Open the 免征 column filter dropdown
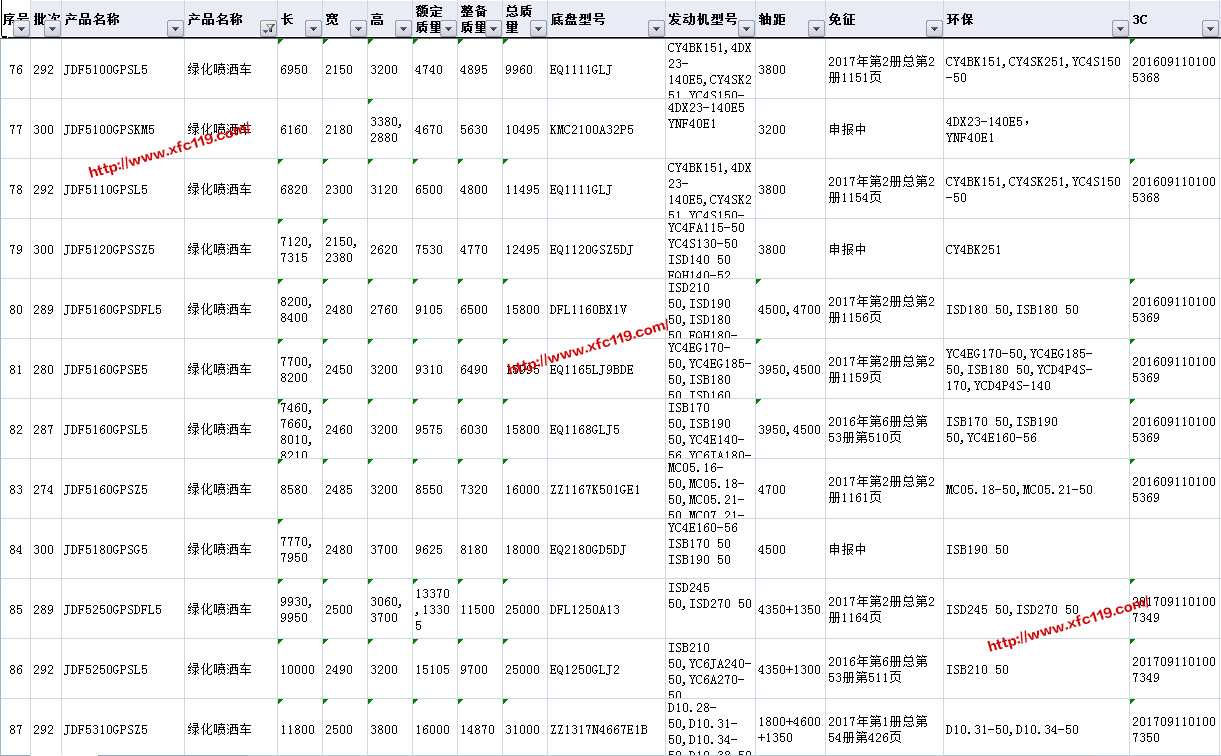 tap(933, 30)
